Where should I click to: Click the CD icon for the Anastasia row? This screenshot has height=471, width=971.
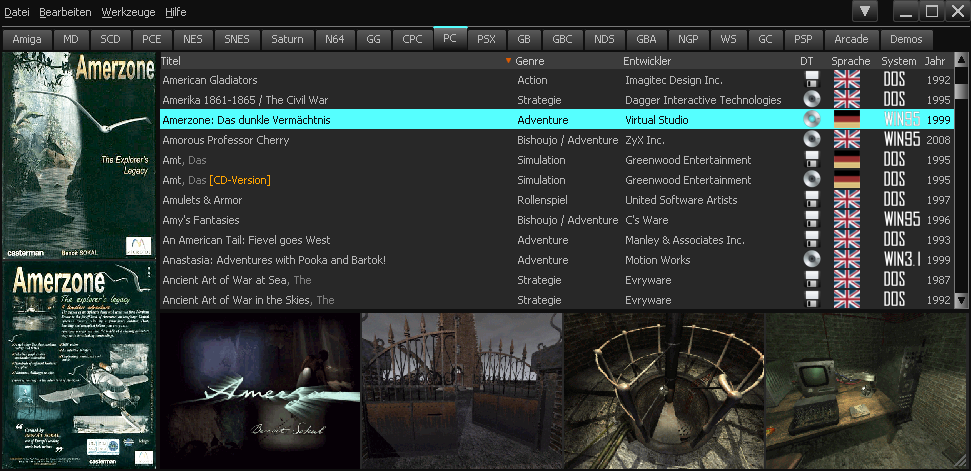(811, 260)
